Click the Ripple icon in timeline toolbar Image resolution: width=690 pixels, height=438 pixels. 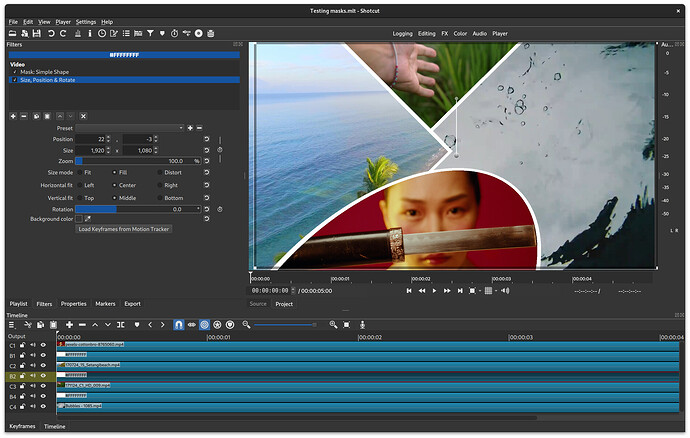pos(204,325)
